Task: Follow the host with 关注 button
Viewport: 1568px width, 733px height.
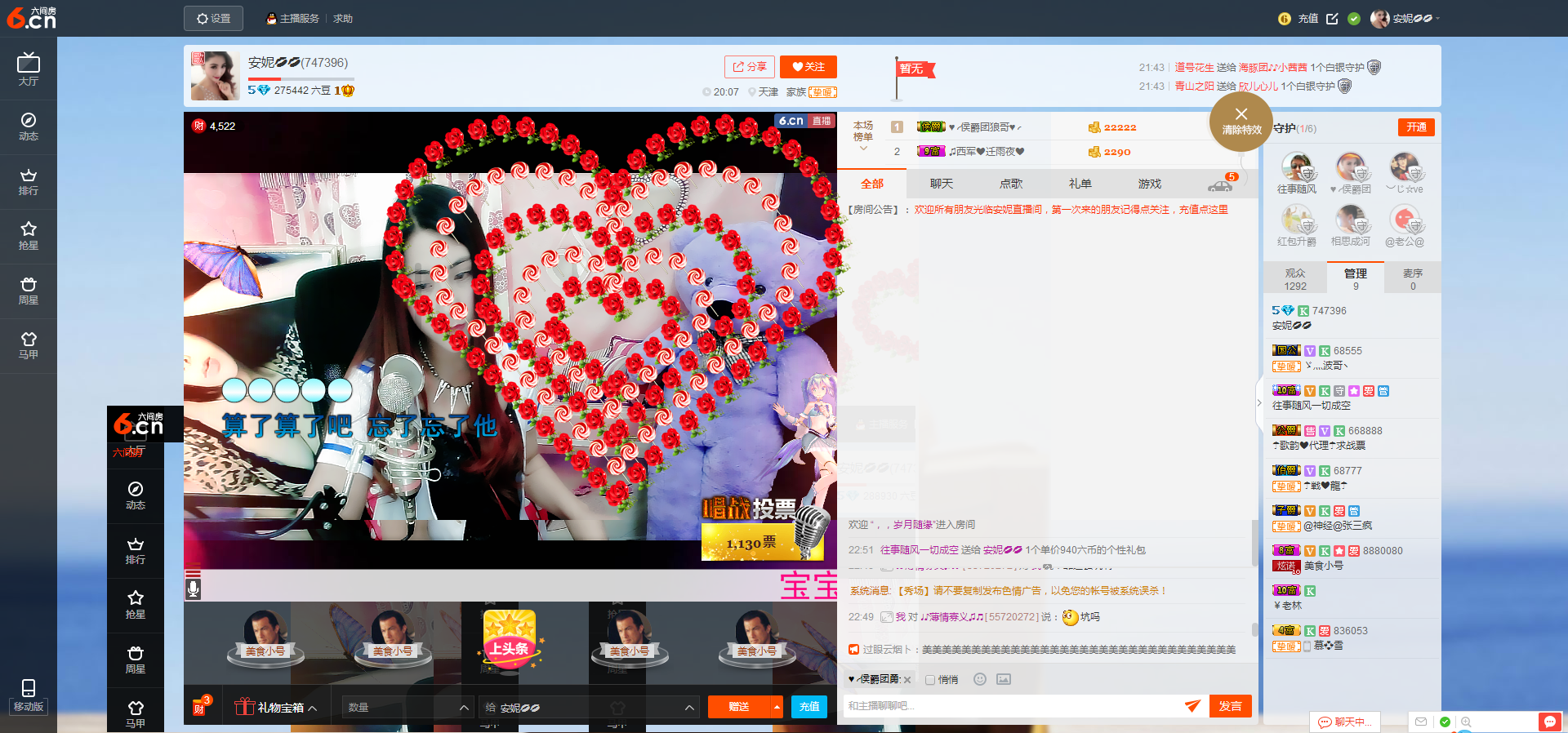Action: (808, 67)
